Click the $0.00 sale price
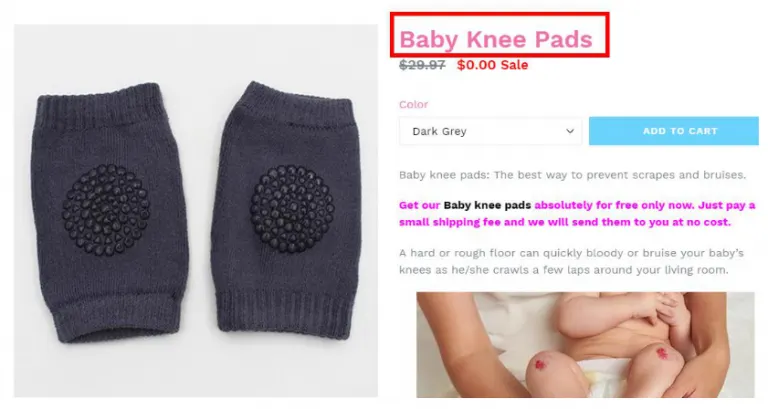This screenshot has width=768, height=409. click(x=476, y=65)
